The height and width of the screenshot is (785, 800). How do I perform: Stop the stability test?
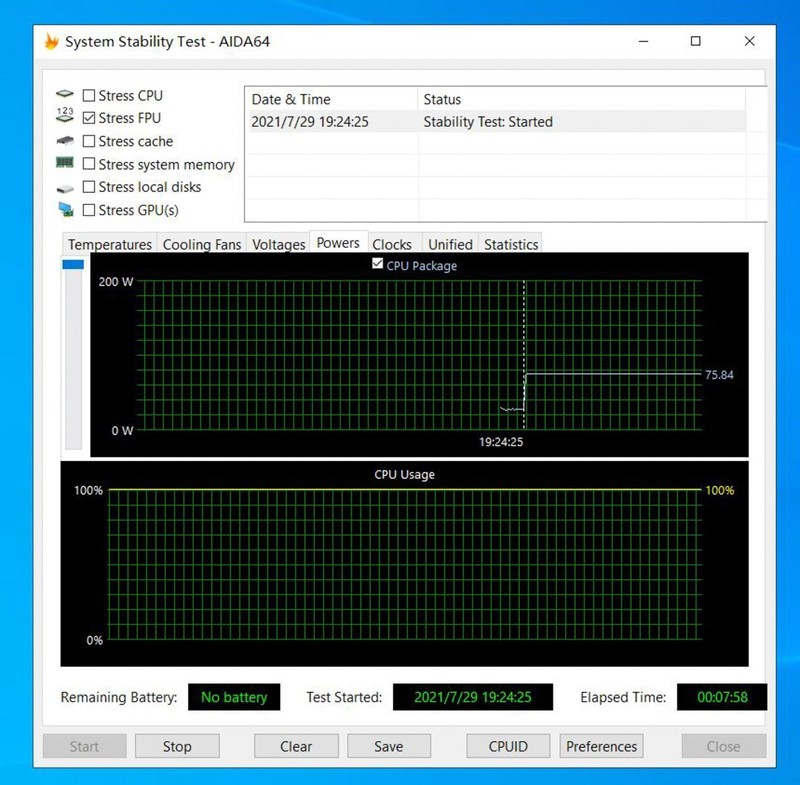[177, 746]
